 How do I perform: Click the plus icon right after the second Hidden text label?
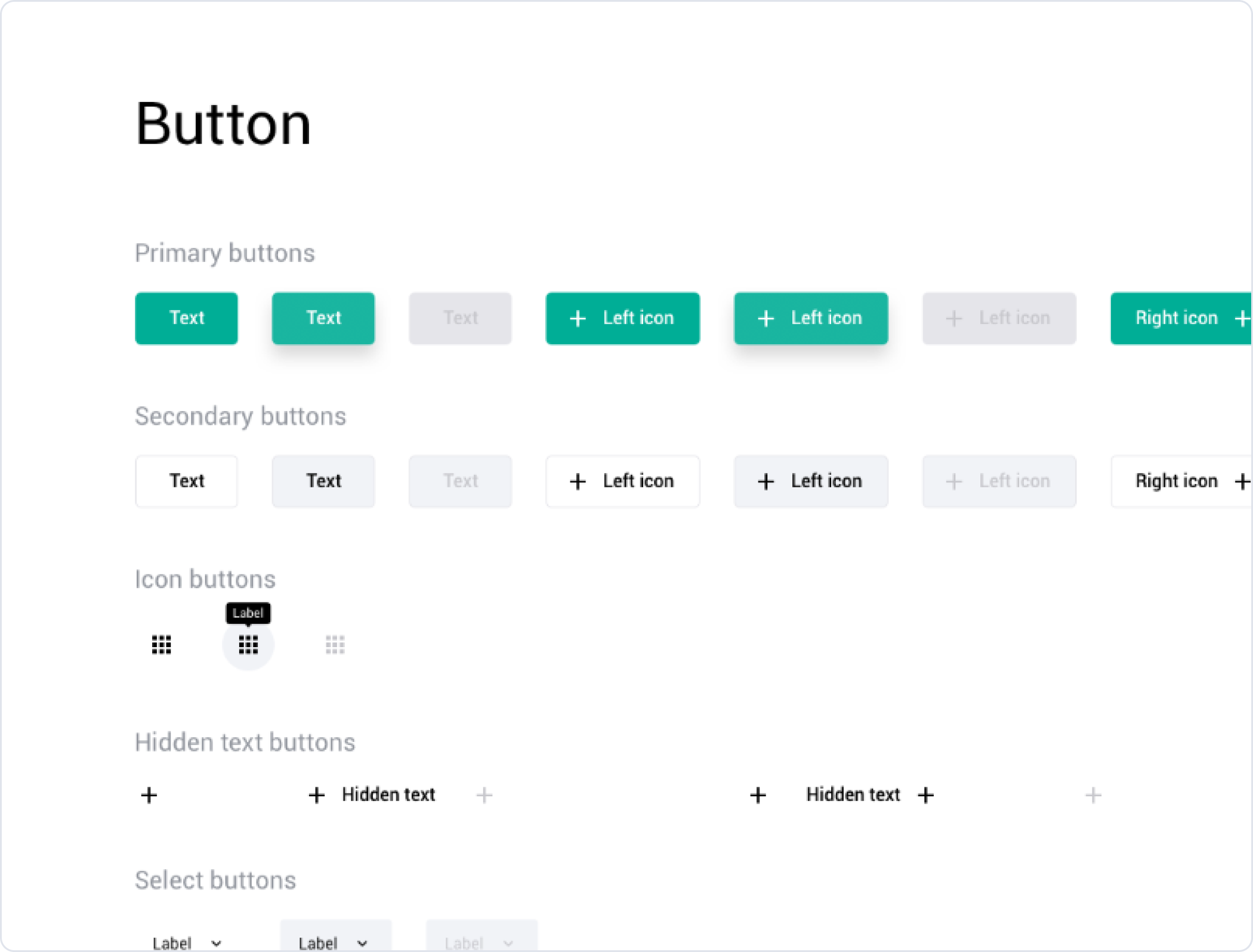[926, 795]
